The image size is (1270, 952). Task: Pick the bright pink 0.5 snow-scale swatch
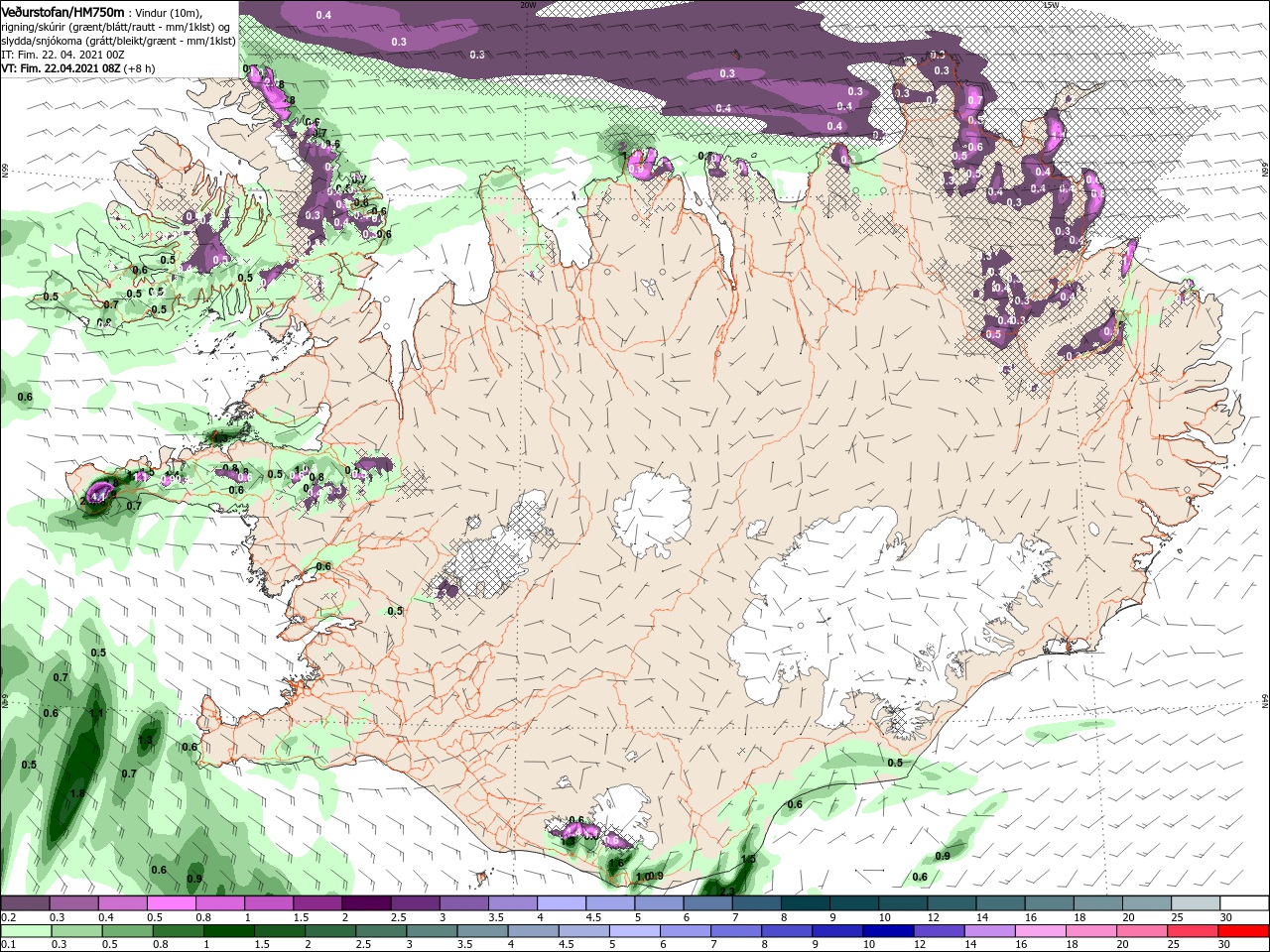[x=172, y=903]
